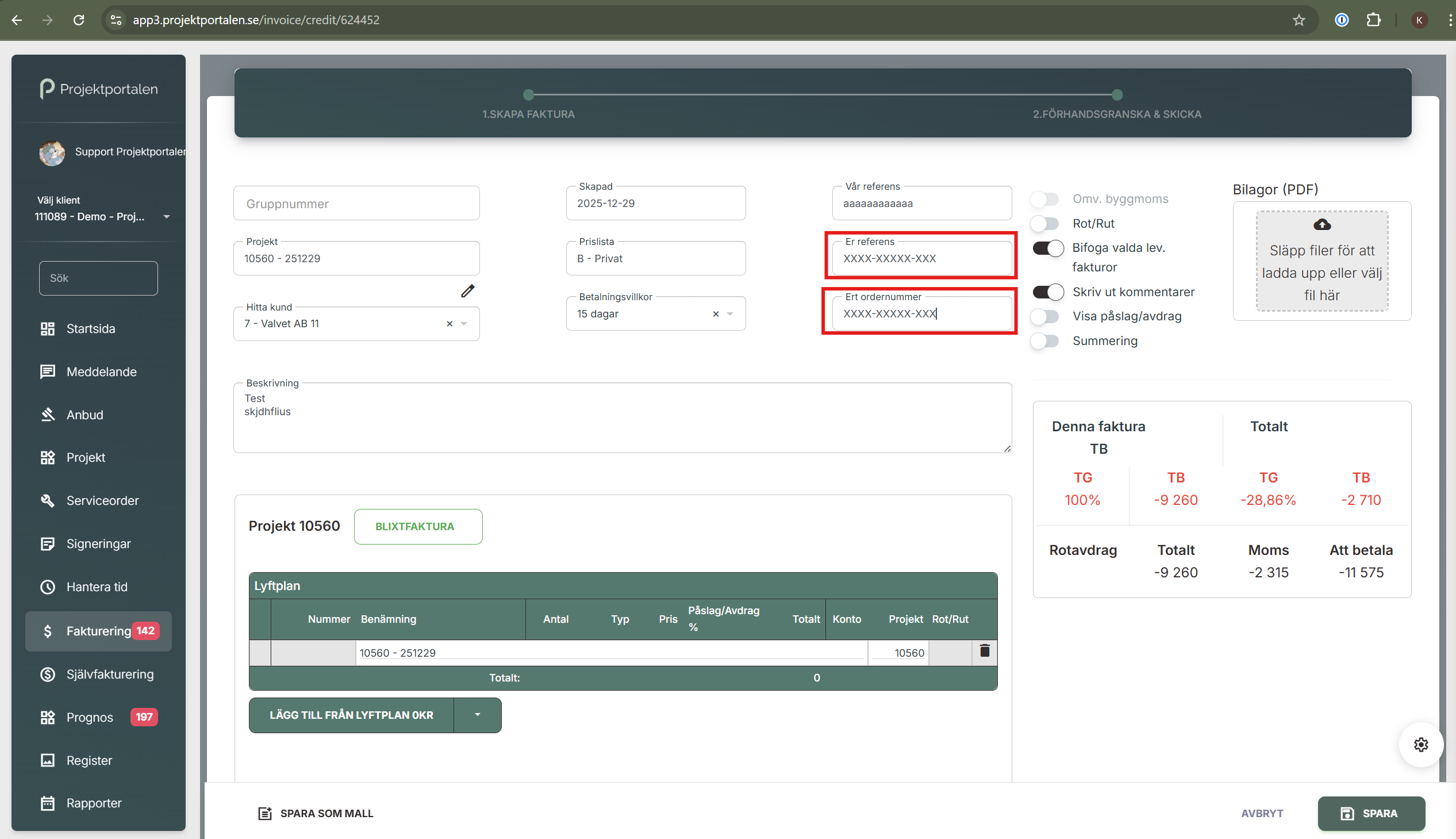Click the browser reload icon
Image resolution: width=1456 pixels, height=839 pixels.
[79, 20]
